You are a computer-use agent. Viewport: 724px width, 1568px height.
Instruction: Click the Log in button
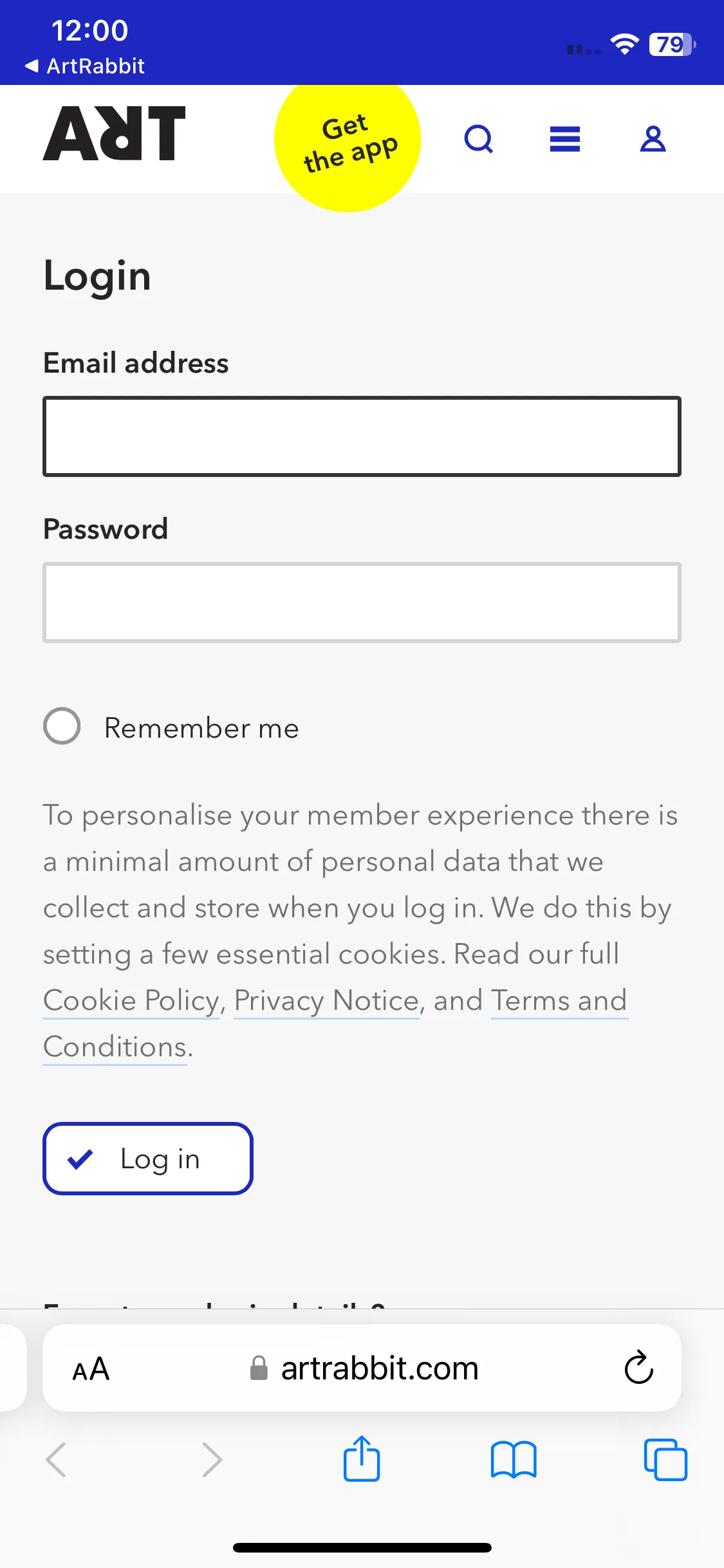tap(148, 1159)
